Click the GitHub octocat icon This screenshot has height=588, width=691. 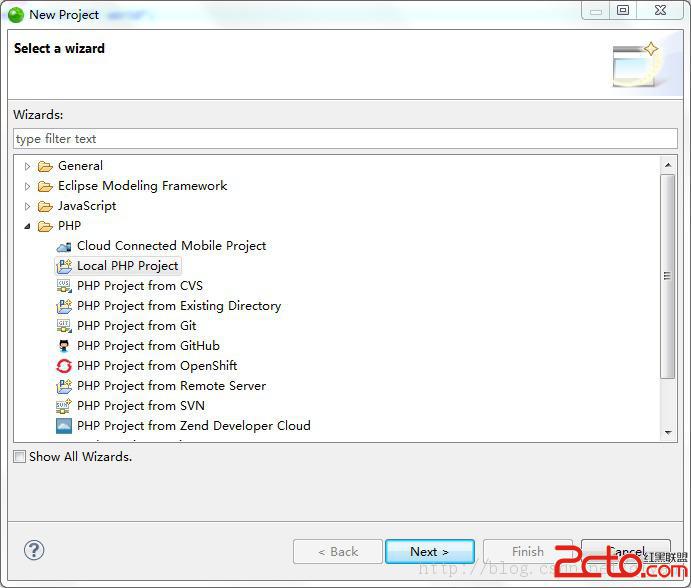[64, 346]
